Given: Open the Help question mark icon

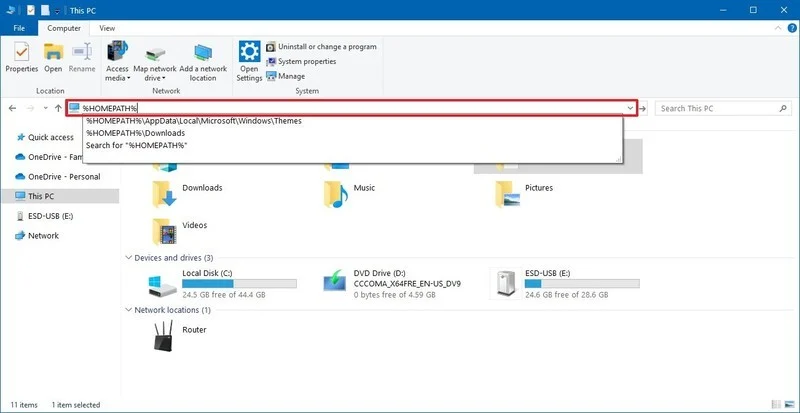Looking at the screenshot, I should 792,28.
